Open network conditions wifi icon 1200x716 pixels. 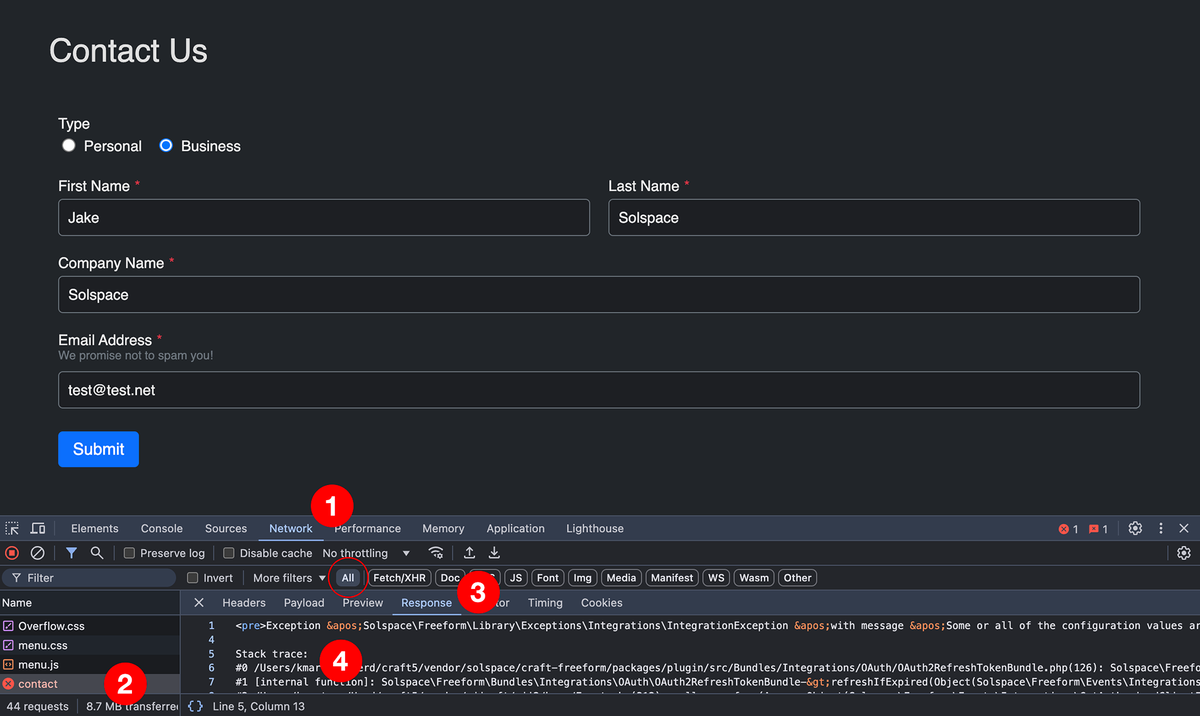436,553
